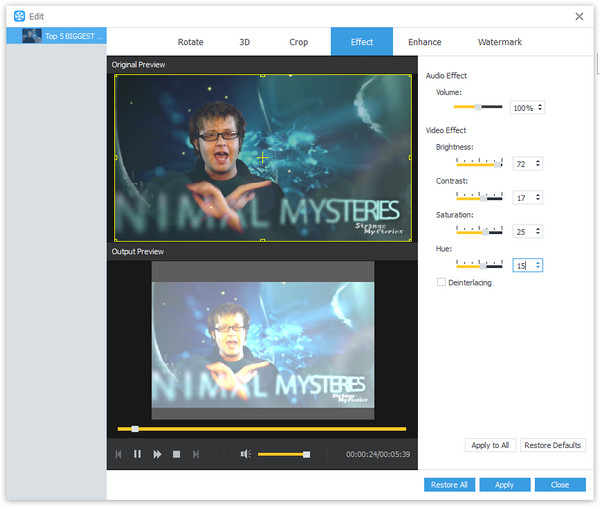This screenshot has width=600, height=507.
Task: Click the fast forward icon
Action: [x=157, y=454]
